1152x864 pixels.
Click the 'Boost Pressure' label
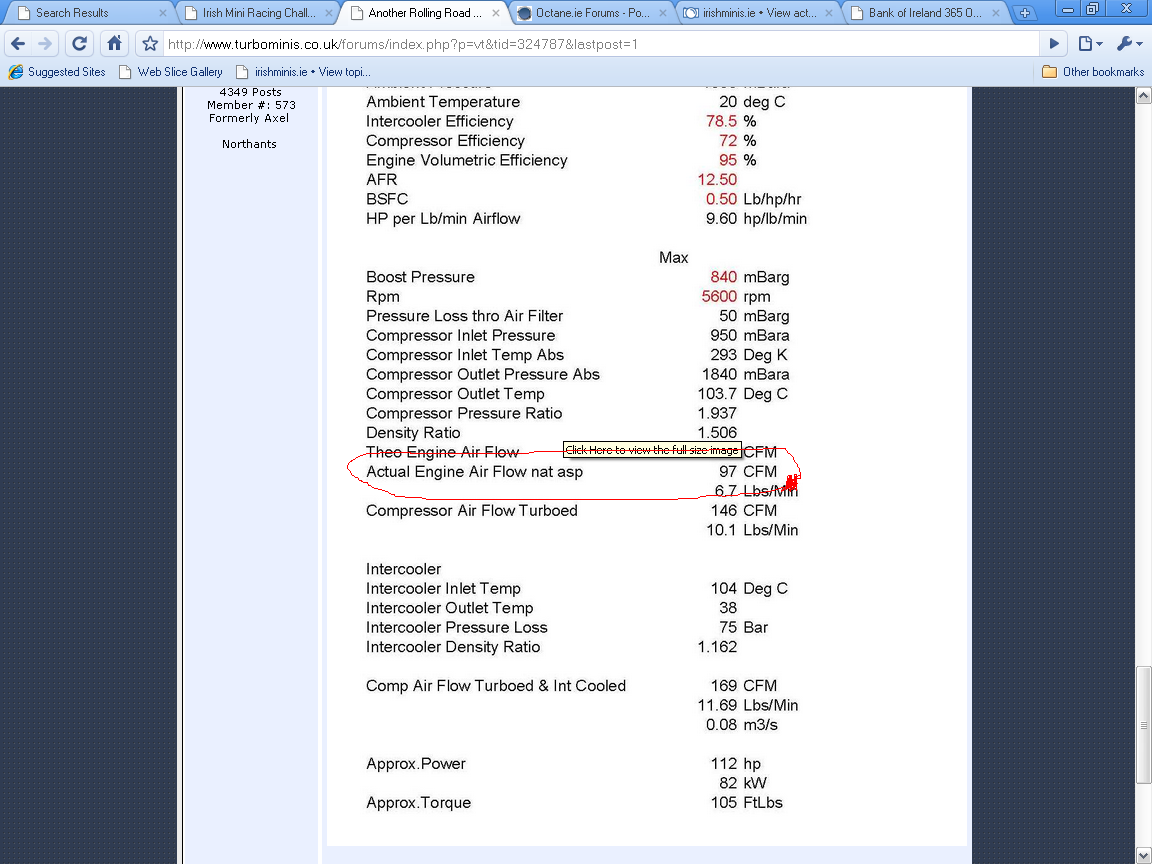point(420,277)
